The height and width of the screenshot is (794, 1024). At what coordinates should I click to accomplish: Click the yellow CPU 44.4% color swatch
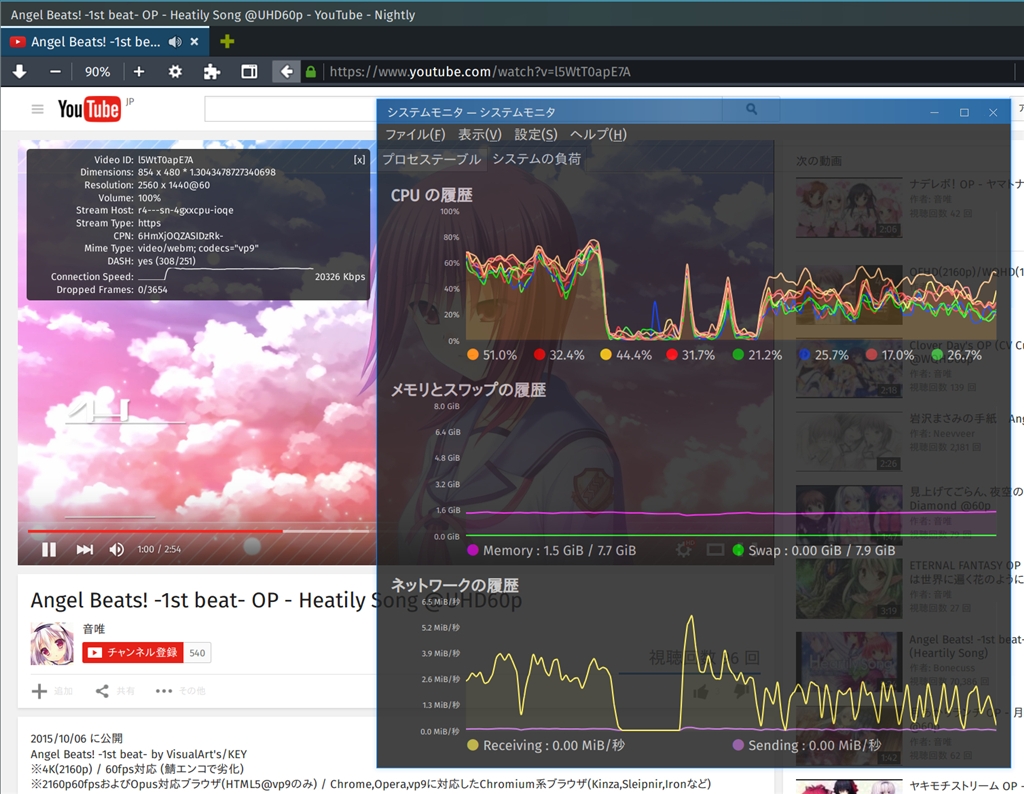tap(605, 355)
